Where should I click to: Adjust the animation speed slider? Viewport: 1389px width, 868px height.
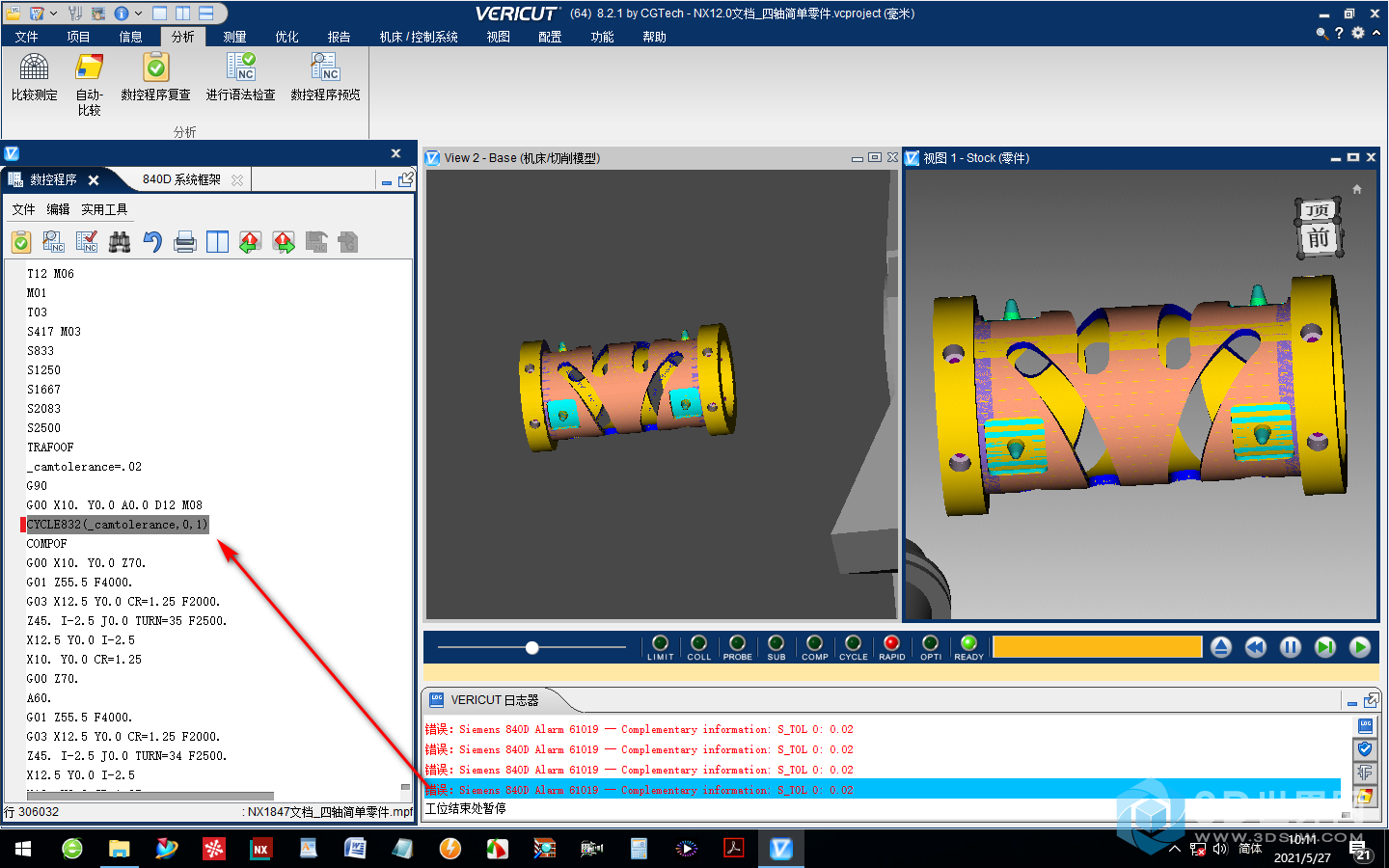(x=532, y=647)
